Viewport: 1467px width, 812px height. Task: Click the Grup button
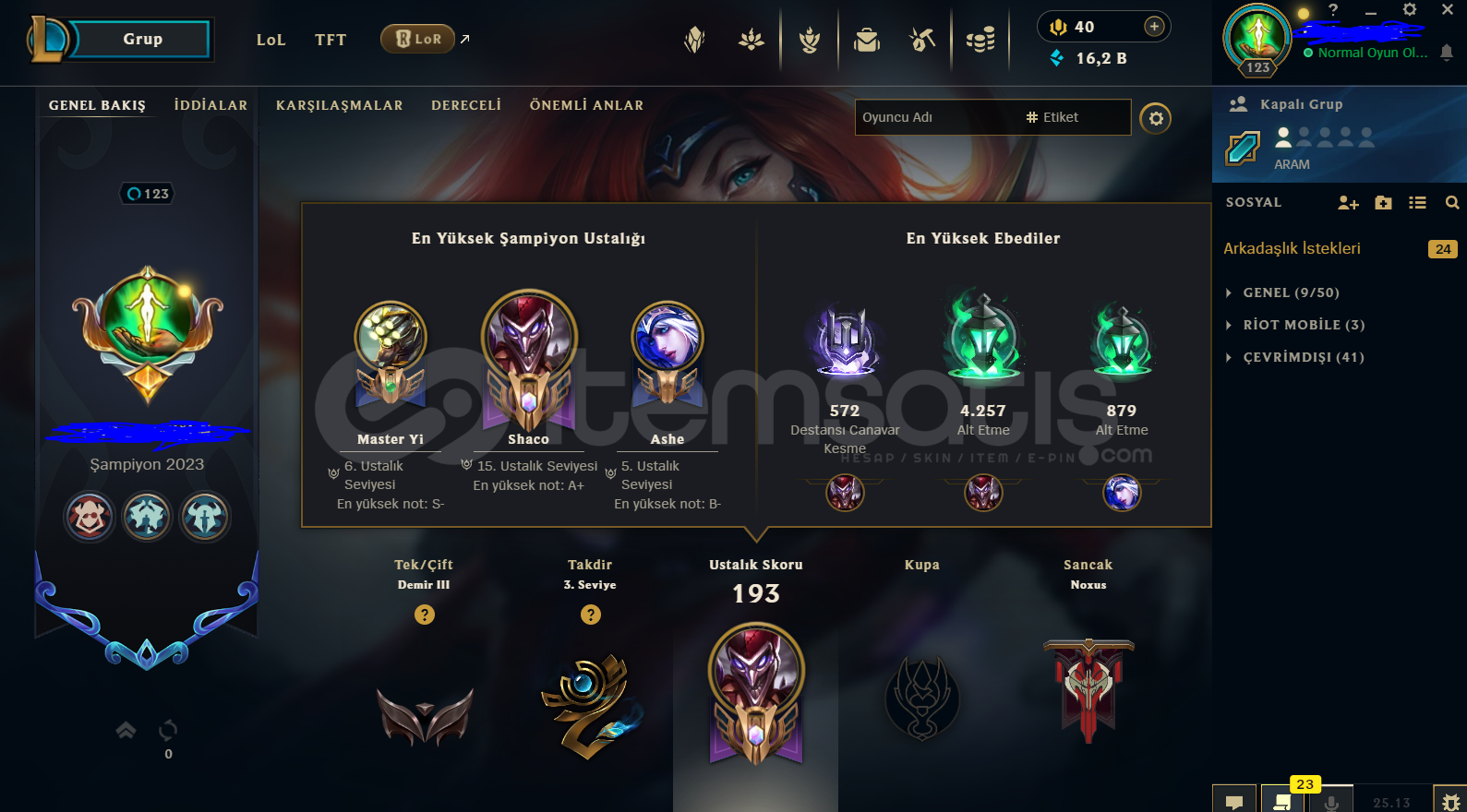142,40
